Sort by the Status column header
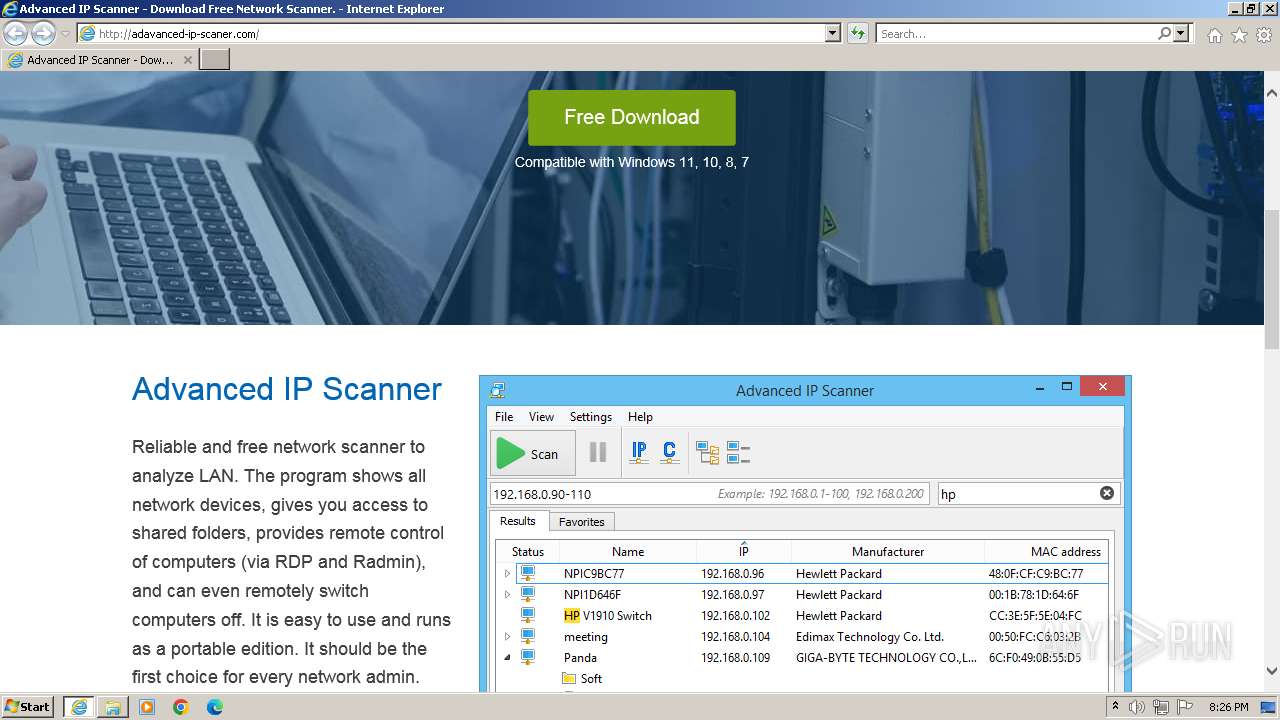1280x720 pixels. (527, 552)
